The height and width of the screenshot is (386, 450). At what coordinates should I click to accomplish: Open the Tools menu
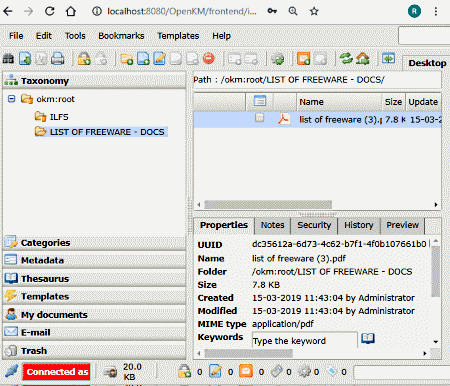(x=75, y=36)
